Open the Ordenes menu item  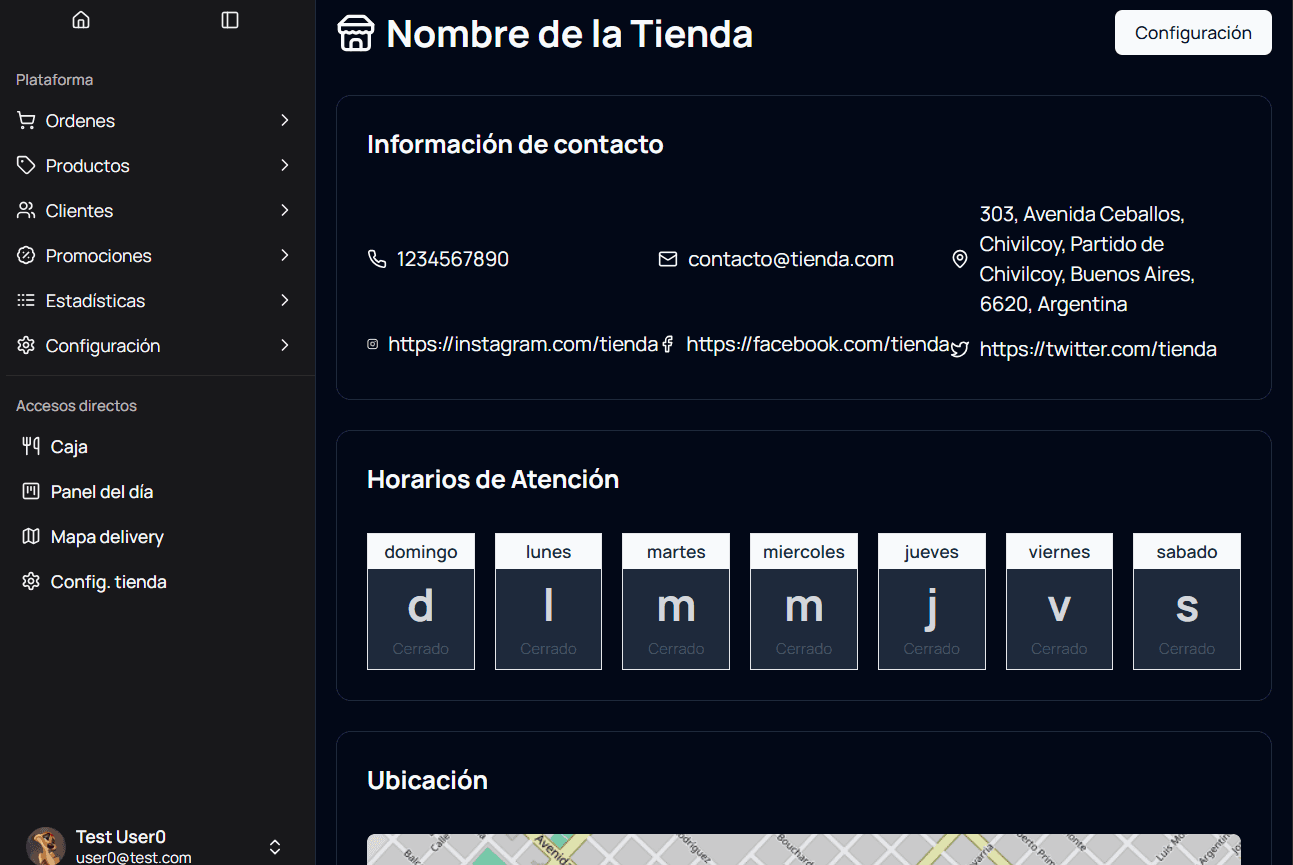click(157, 121)
